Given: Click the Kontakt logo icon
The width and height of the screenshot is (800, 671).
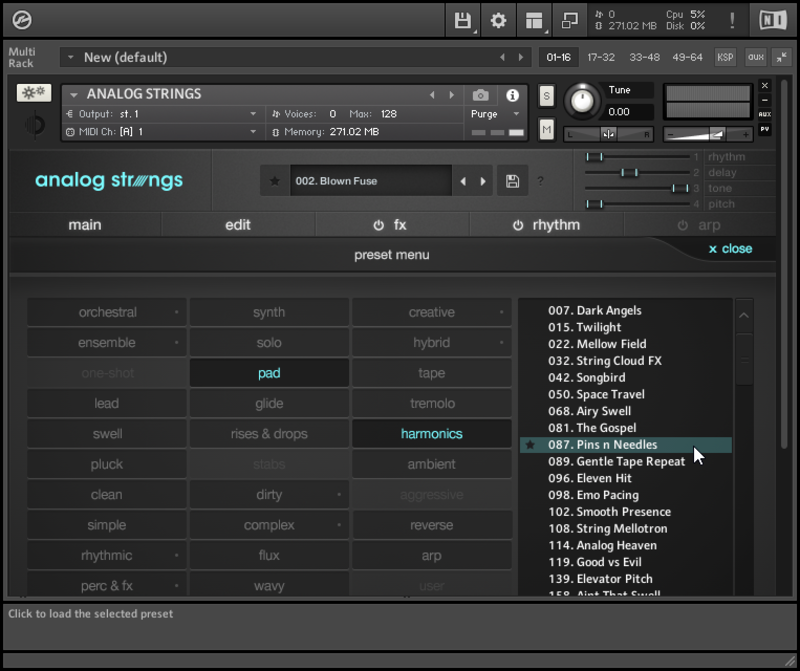Looking at the screenshot, I should click(22, 20).
